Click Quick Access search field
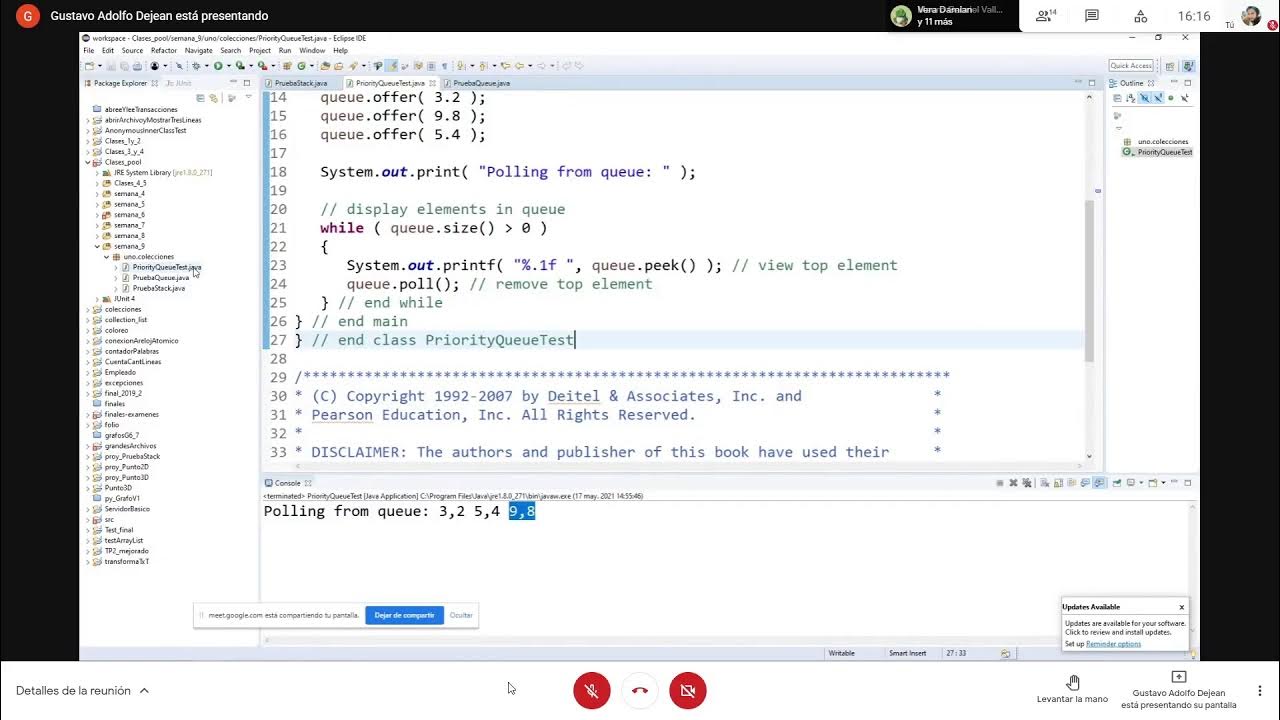The image size is (1280, 720). (1131, 66)
